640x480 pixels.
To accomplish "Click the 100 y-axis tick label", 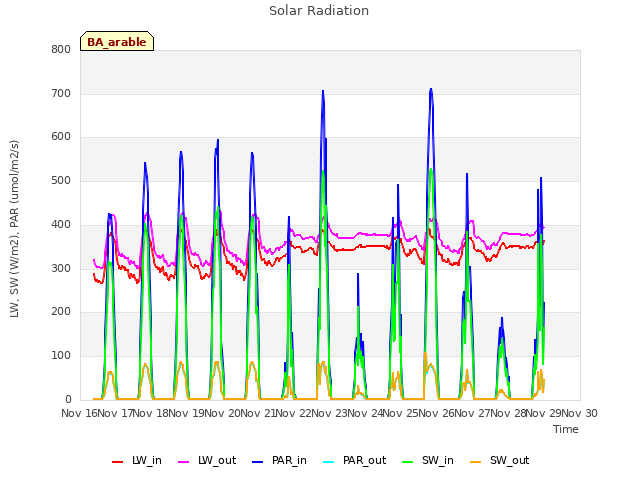I will (61, 356).
